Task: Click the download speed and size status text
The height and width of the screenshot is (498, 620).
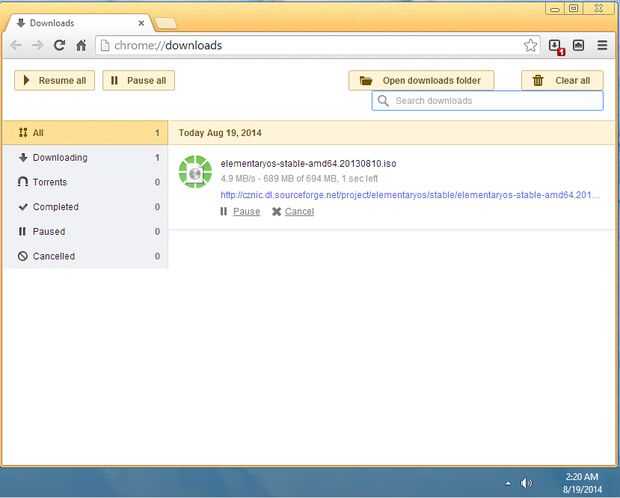Action: [299, 178]
